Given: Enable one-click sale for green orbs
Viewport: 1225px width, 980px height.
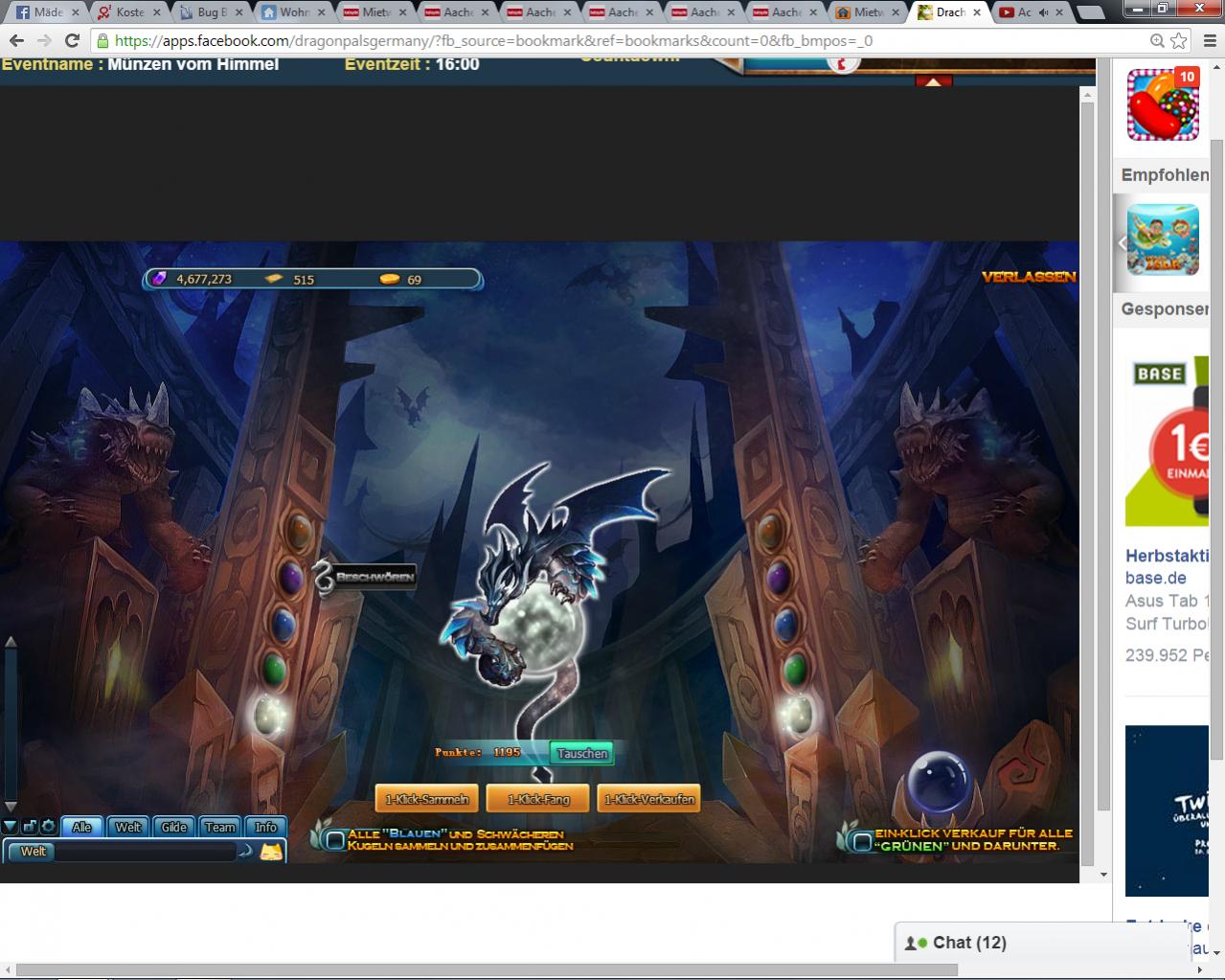Looking at the screenshot, I should [862, 840].
